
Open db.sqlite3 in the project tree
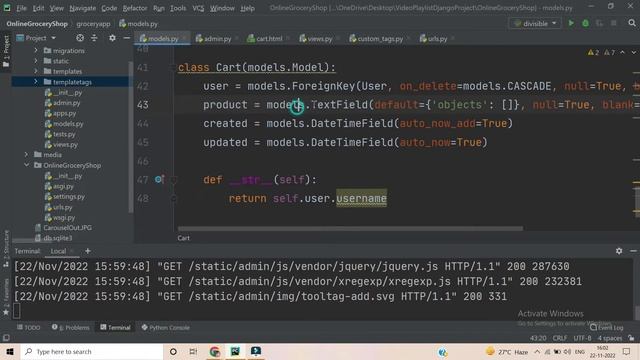point(54,238)
